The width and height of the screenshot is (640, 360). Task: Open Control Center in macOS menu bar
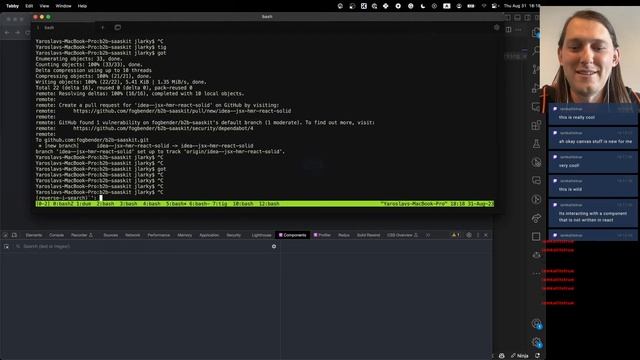tap(495, 6)
